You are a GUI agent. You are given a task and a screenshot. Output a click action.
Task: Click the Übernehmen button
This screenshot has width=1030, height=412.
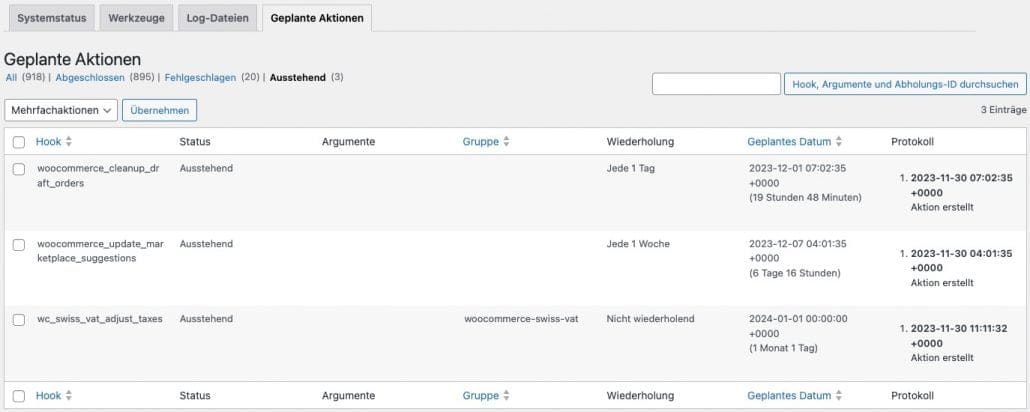point(159,110)
